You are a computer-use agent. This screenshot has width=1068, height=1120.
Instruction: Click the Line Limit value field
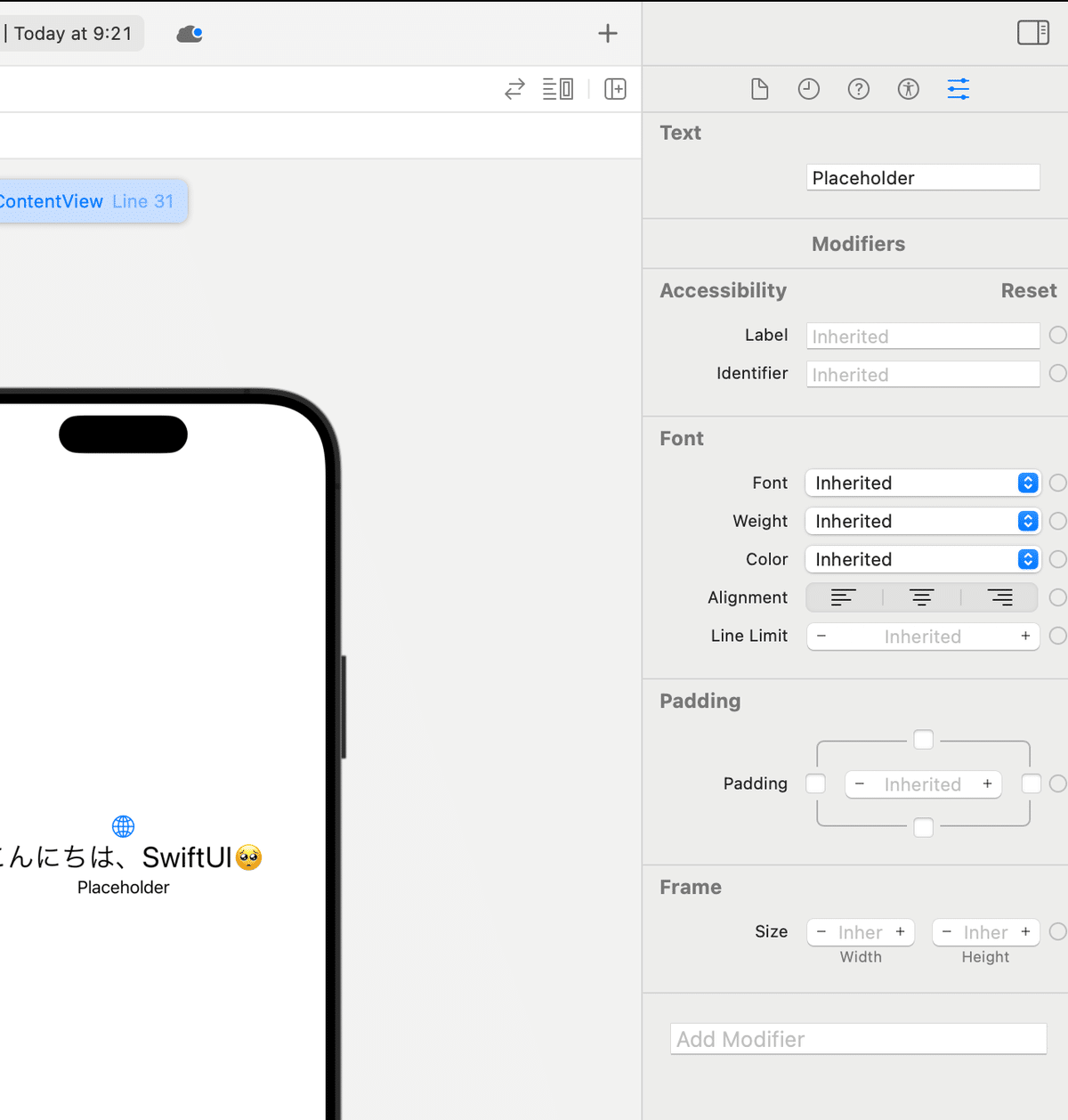923,637
